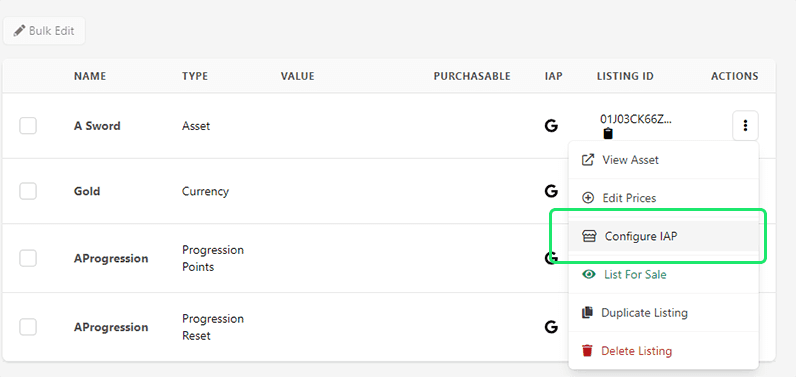
Task: Check the AProgression Progression Points row checkbox
Action: (28, 258)
